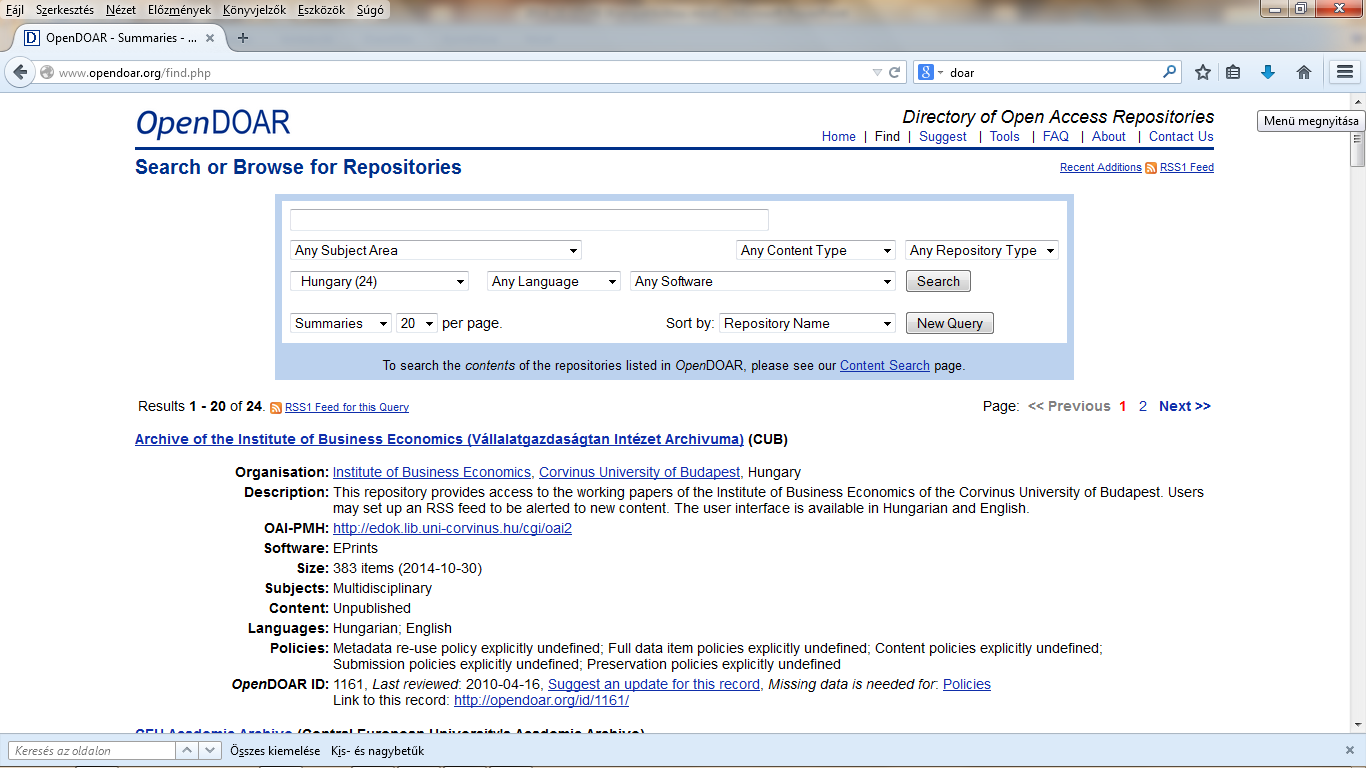Viewport: 1366px width, 768px height.
Task: Click the RSS icon beside feed for this query
Action: pyautogui.click(x=276, y=408)
